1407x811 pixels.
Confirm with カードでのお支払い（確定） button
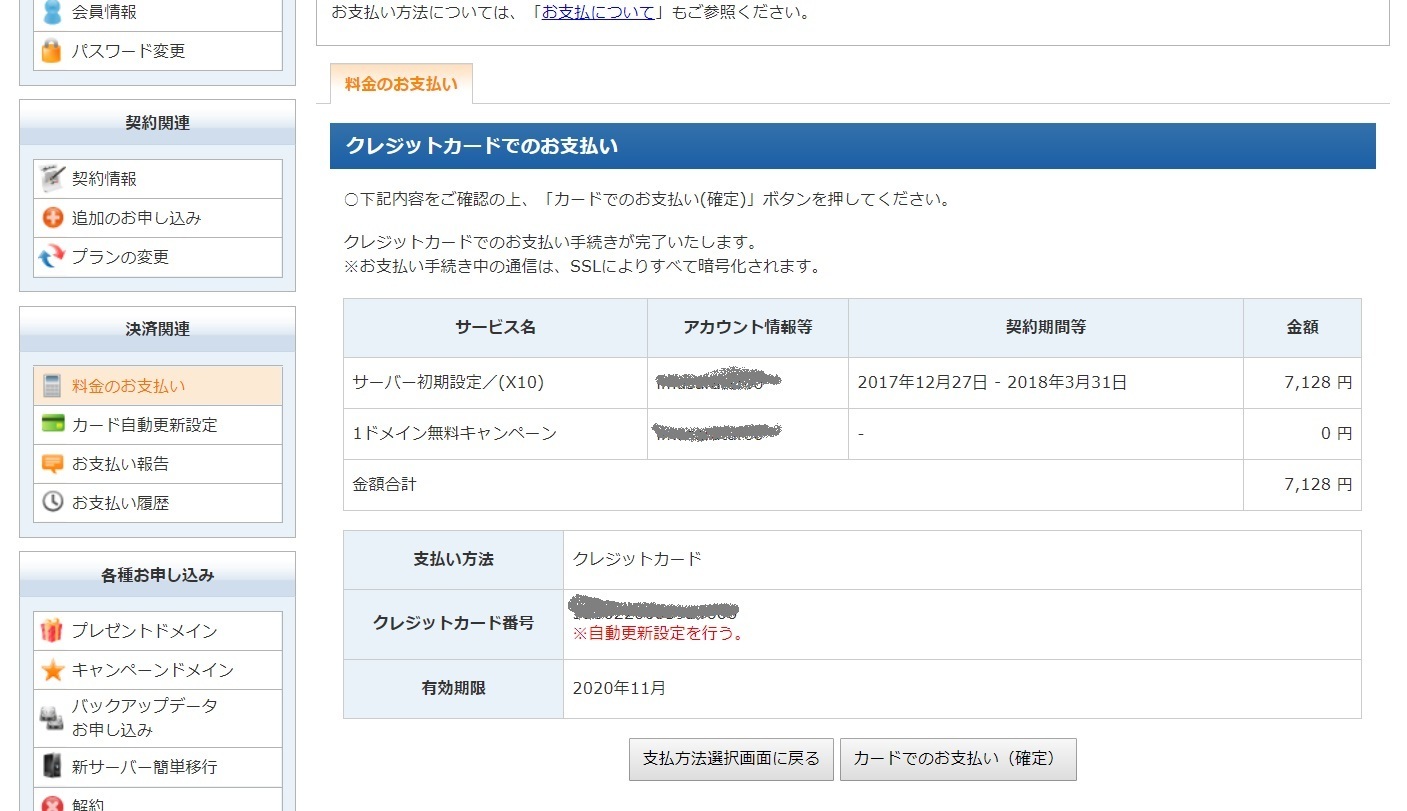tap(958, 758)
